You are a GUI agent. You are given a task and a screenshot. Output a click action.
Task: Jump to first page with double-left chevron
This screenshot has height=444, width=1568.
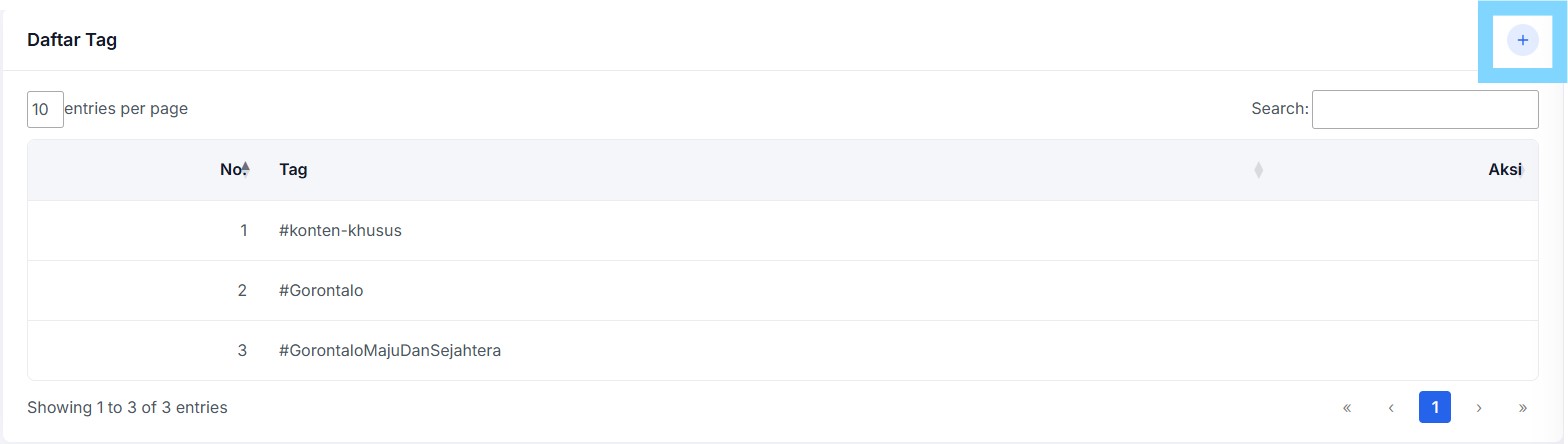(1347, 407)
